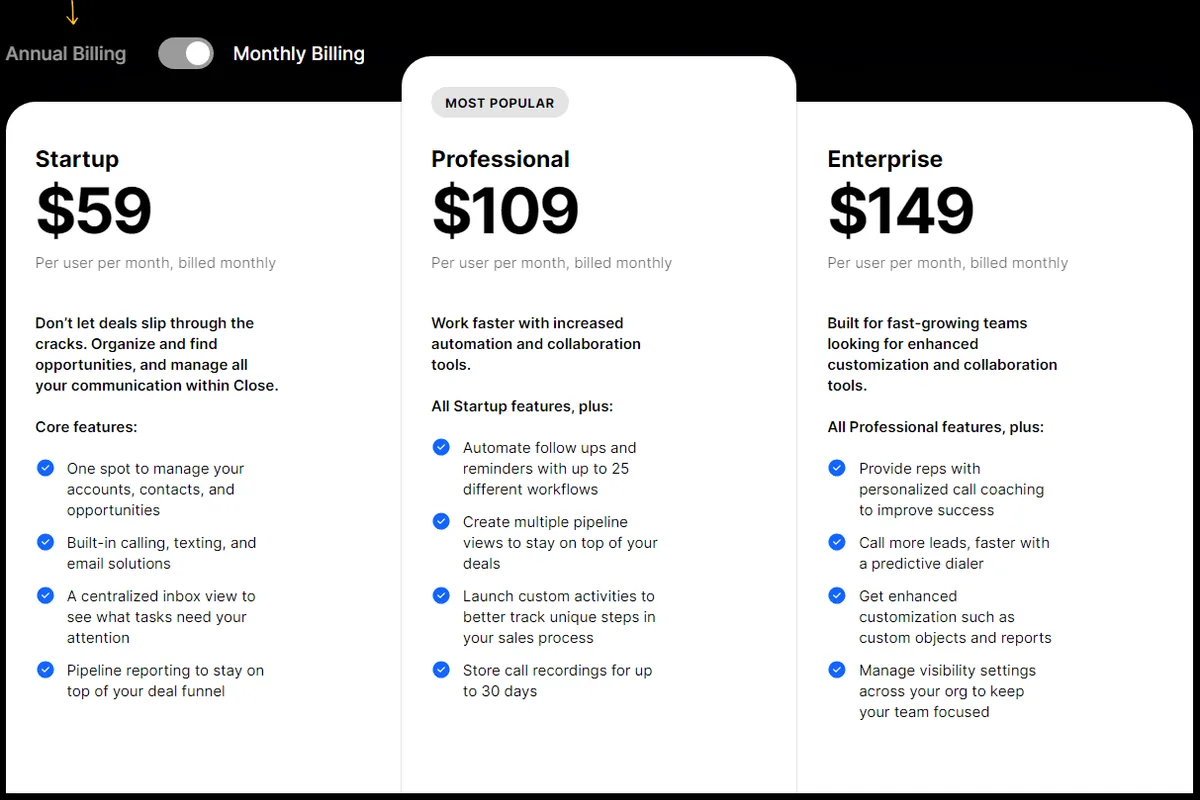Viewport: 1200px width, 800px height.
Task: Select checkmark next to "Manage visibility settings" feature
Action: point(837,669)
